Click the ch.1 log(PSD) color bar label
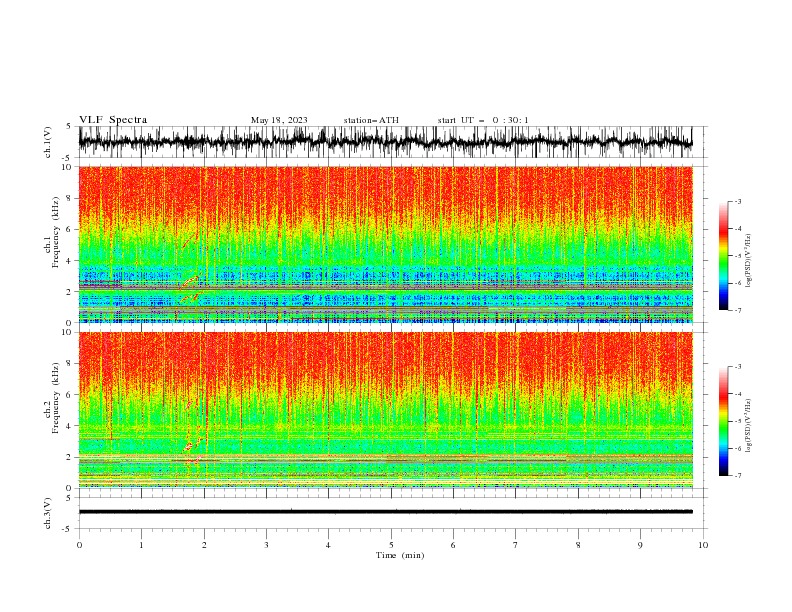This screenshot has height=612, width=792. click(749, 261)
